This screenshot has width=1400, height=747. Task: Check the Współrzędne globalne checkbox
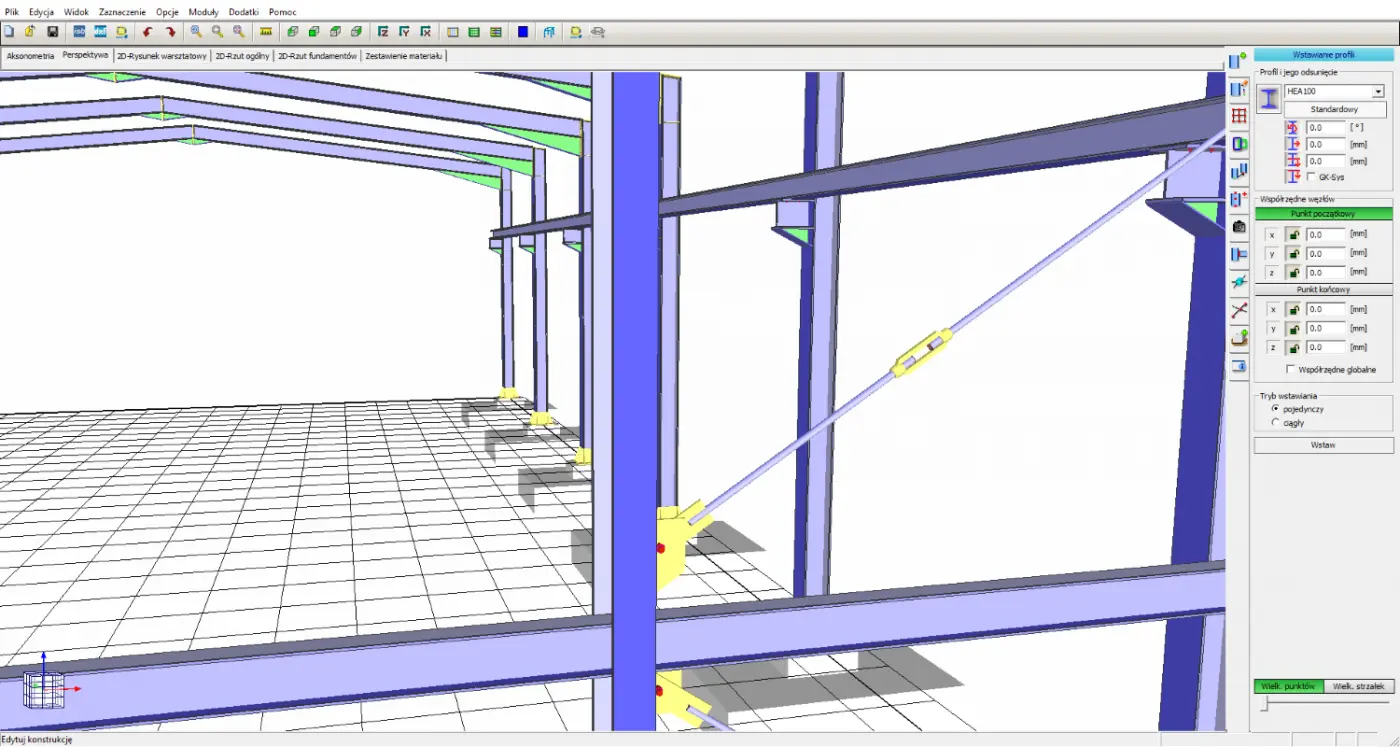click(1290, 370)
